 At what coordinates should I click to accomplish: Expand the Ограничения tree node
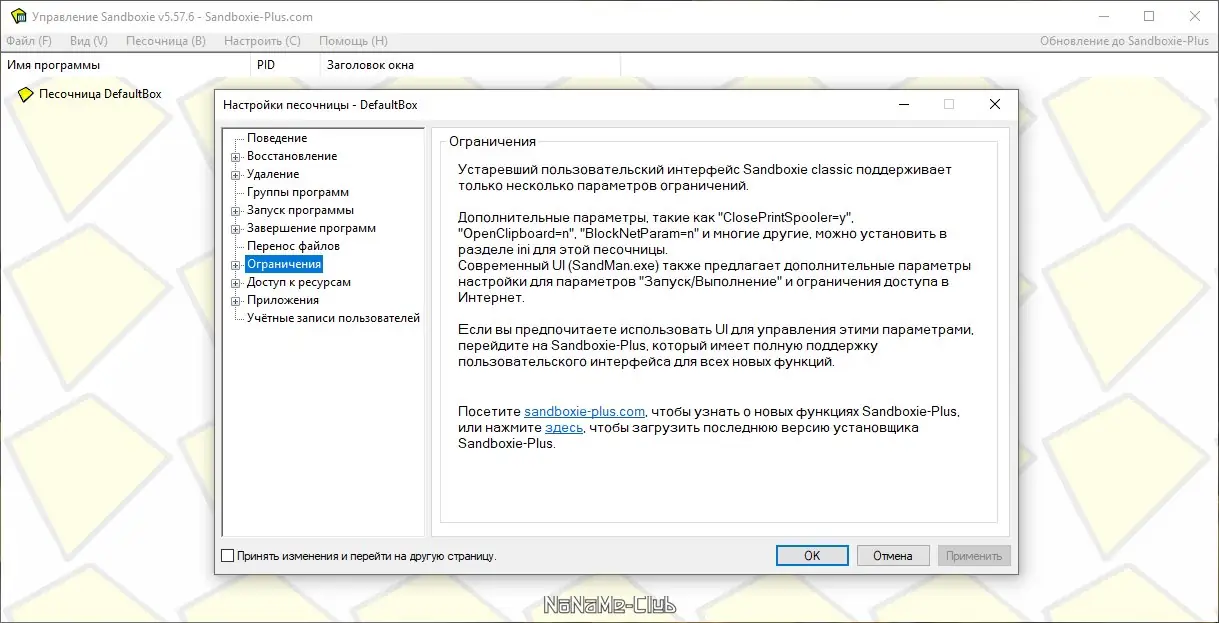click(x=236, y=265)
